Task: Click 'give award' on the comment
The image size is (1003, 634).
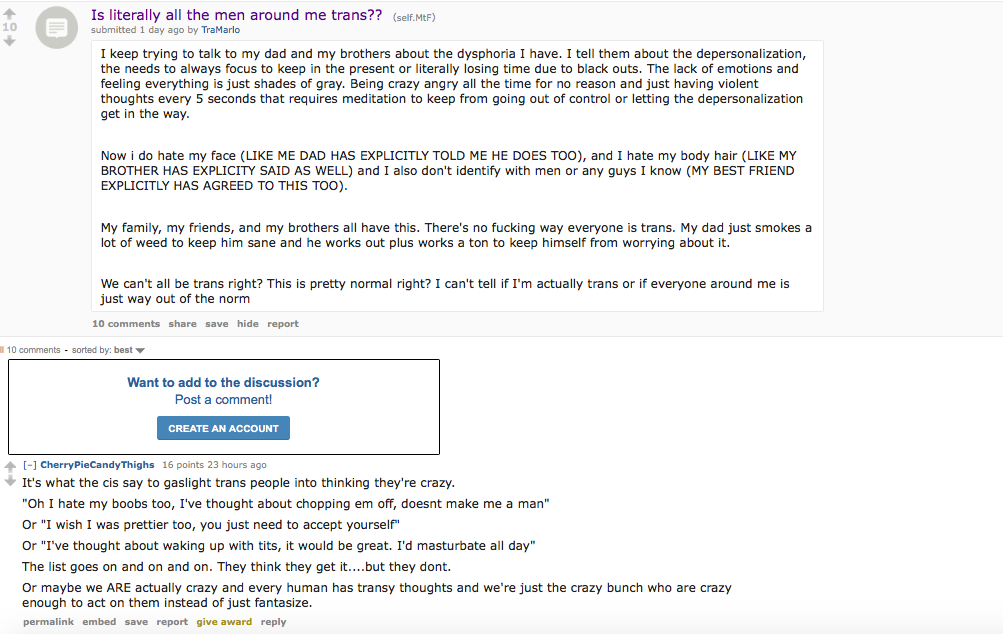Action: click(x=224, y=622)
